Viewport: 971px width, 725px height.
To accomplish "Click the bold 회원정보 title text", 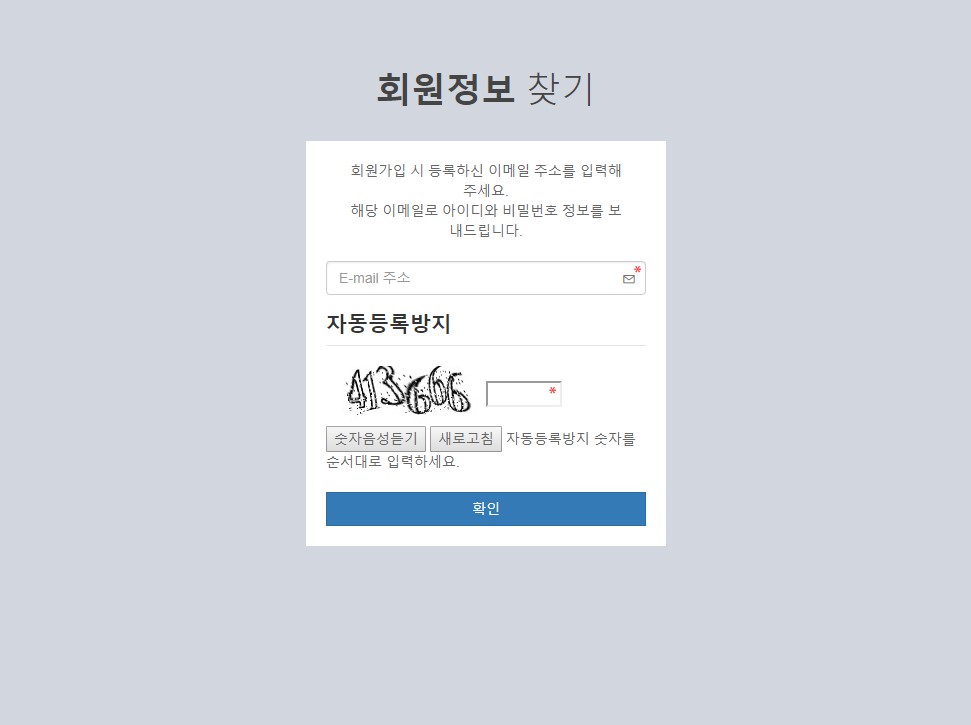I will tap(445, 89).
